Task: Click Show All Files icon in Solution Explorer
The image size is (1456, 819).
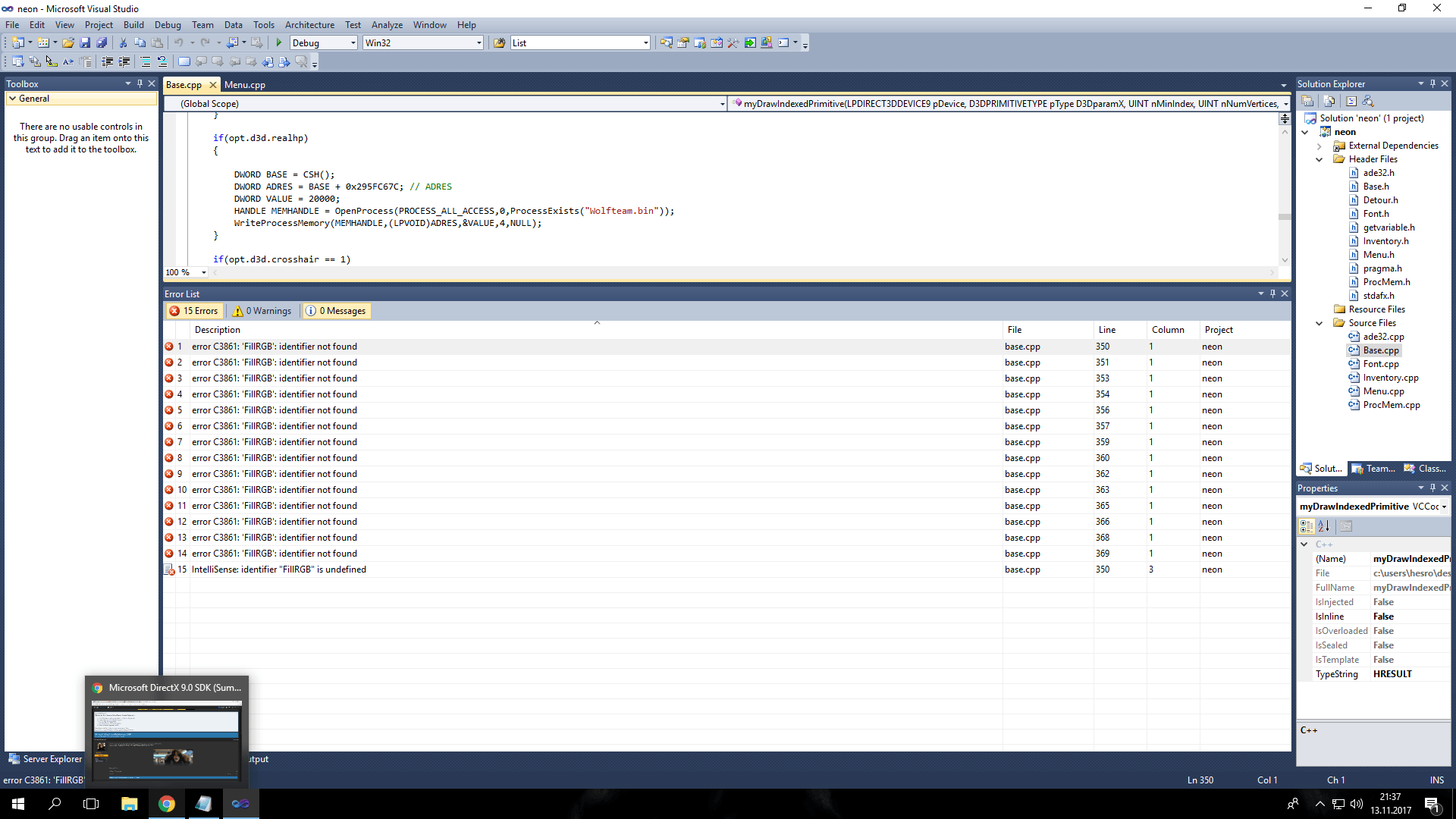Action: 1329,101
